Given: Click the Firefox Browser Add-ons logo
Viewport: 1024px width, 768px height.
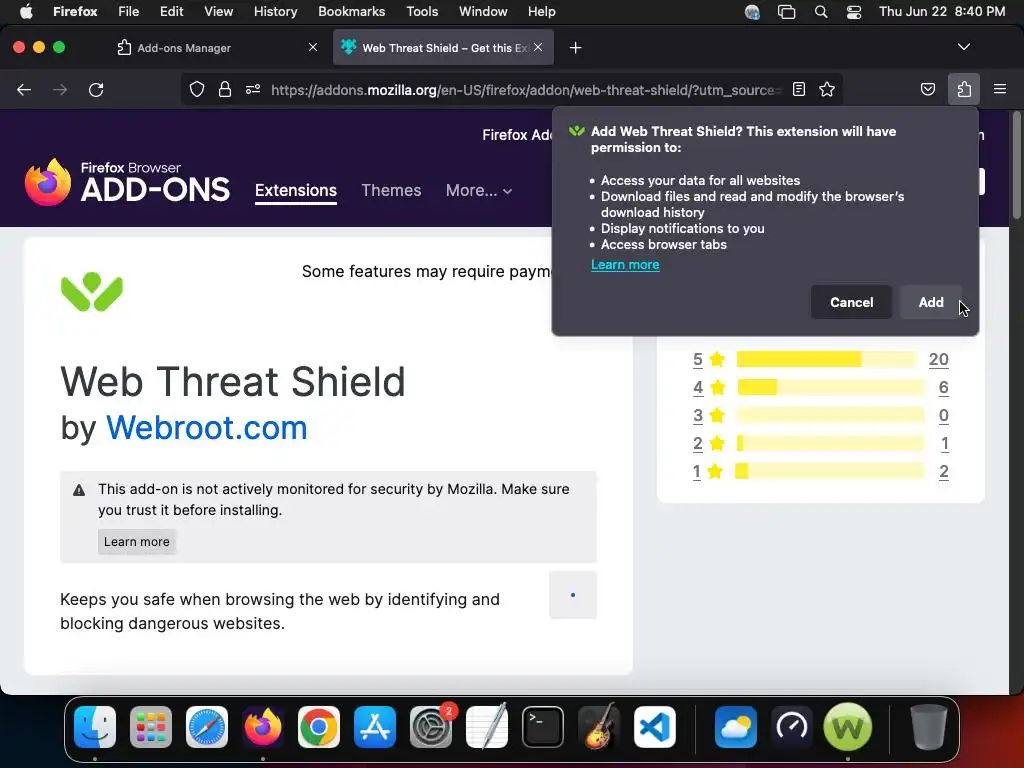Looking at the screenshot, I should 127,182.
